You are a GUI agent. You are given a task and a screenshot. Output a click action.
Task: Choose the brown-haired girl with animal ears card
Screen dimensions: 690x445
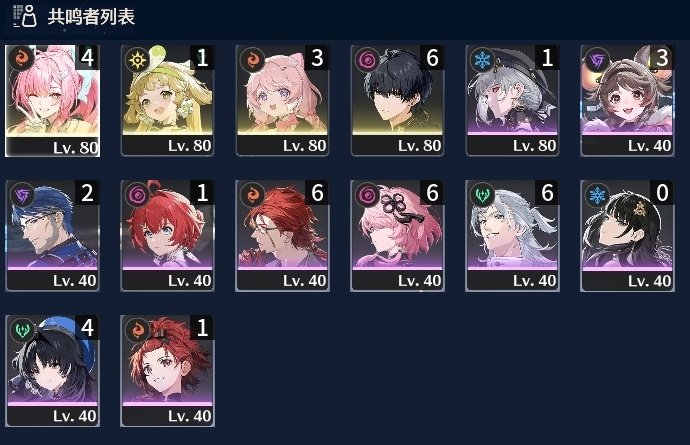pyautogui.click(x=627, y=100)
